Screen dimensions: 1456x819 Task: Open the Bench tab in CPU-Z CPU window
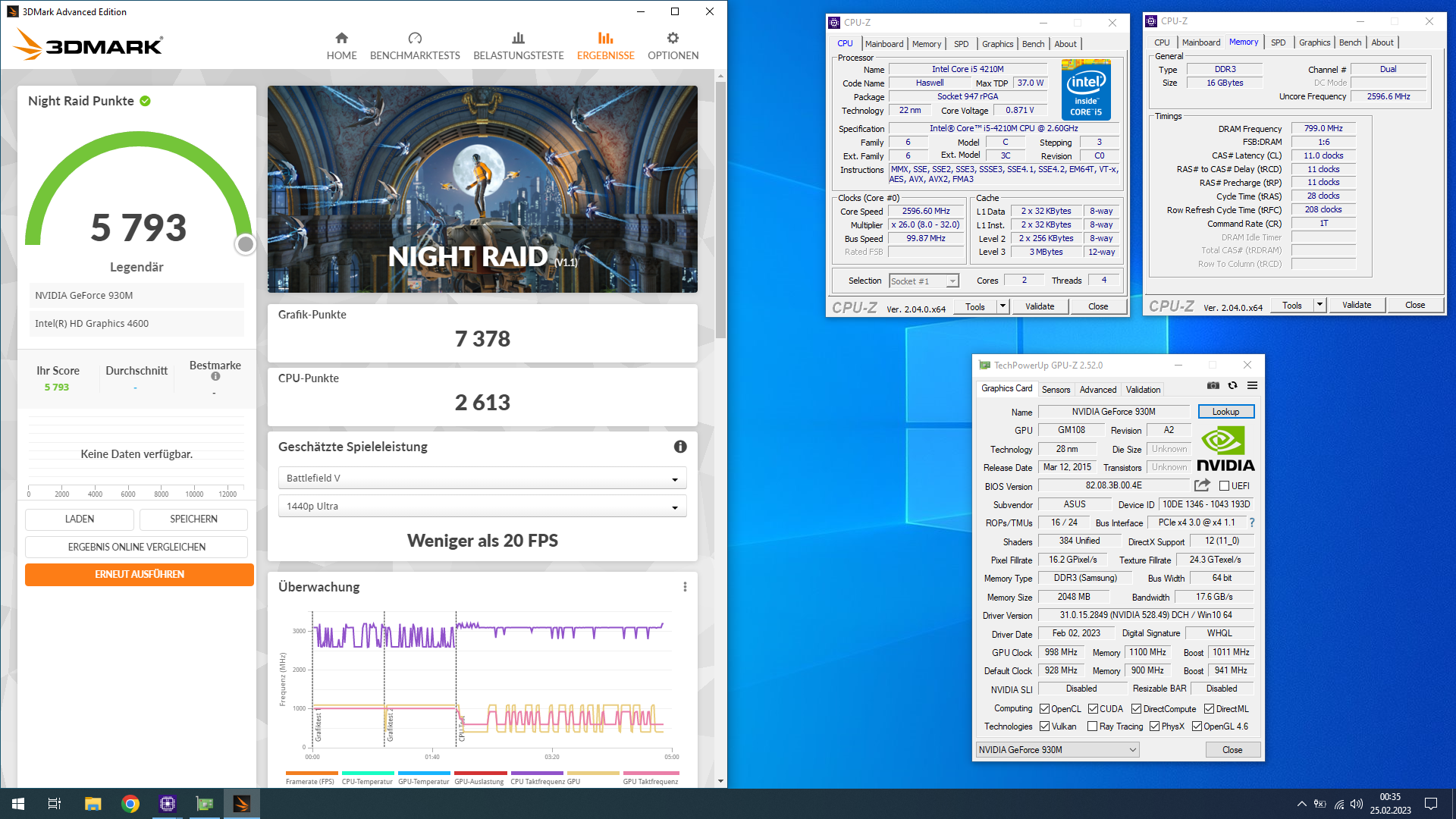1033,44
